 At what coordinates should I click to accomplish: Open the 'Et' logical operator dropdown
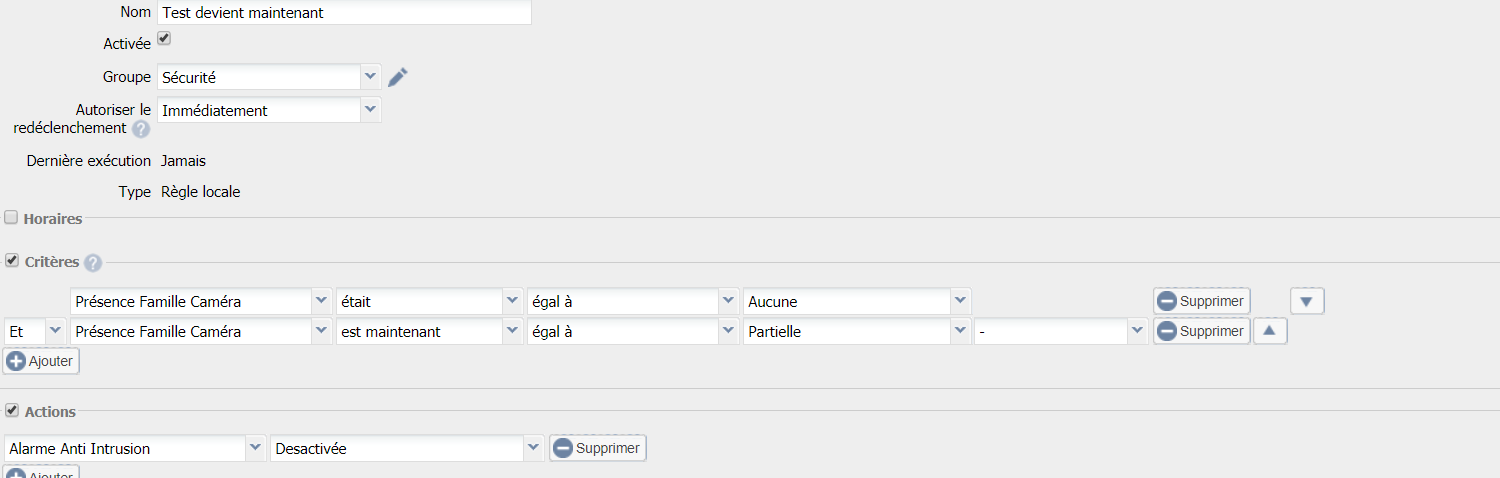[35, 331]
